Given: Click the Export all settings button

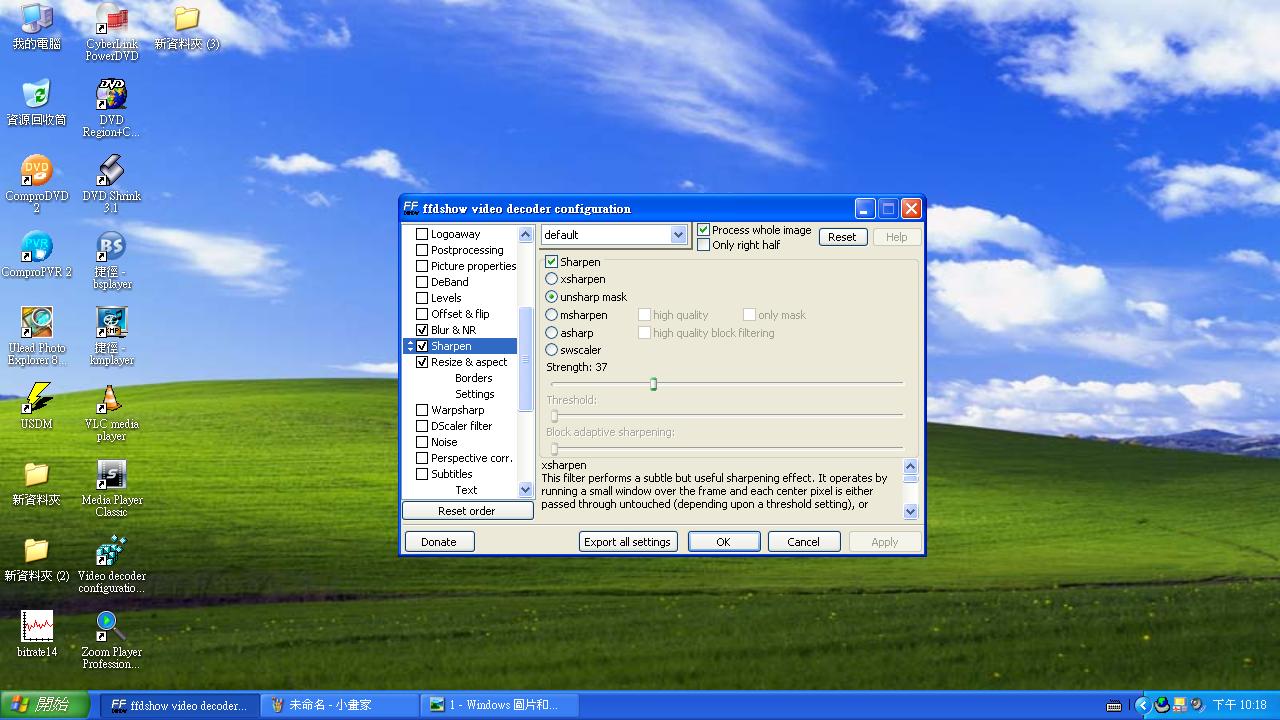Looking at the screenshot, I should 628,542.
